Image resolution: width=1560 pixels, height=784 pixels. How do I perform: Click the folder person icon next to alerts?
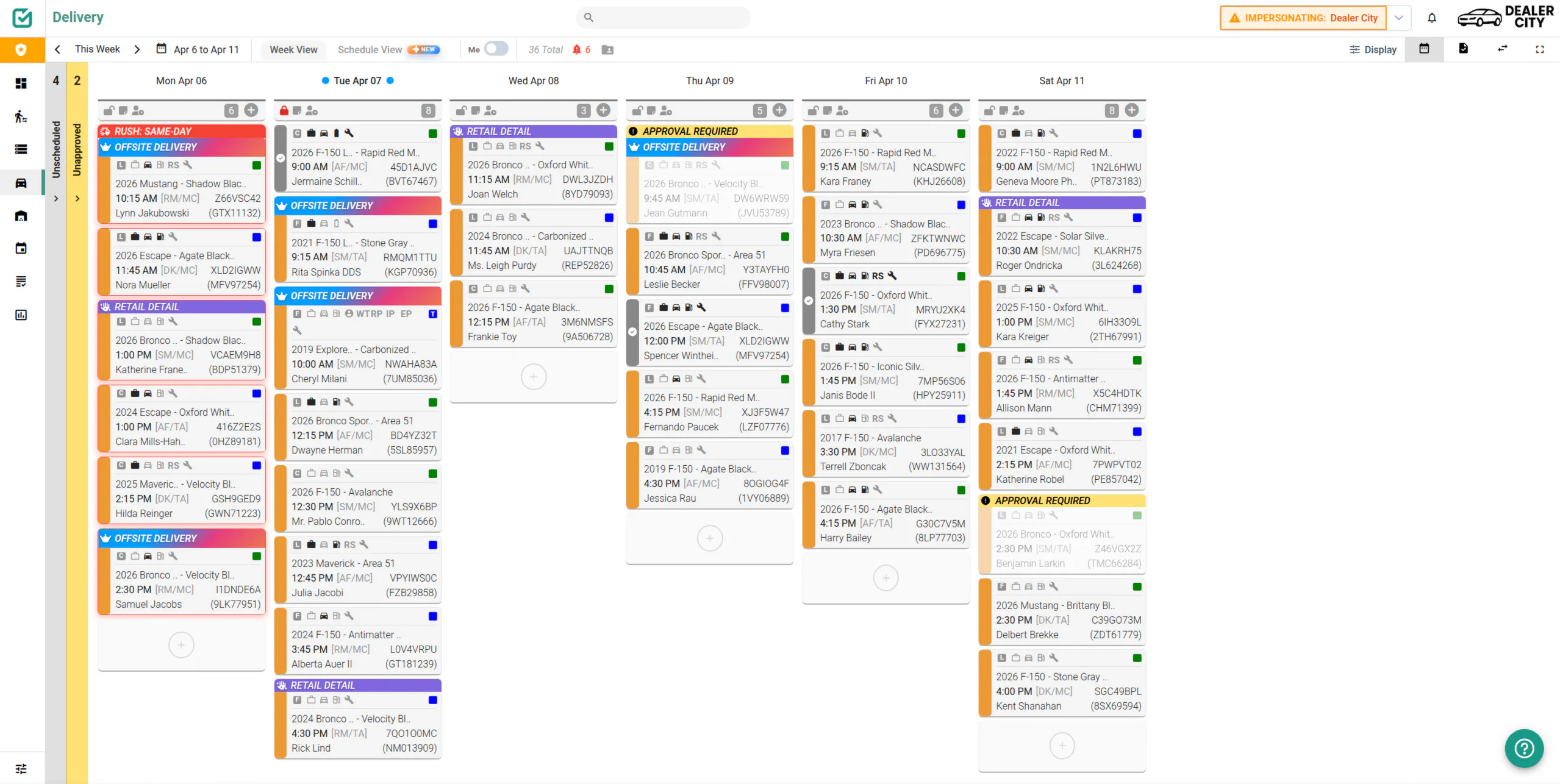pyautogui.click(x=607, y=49)
